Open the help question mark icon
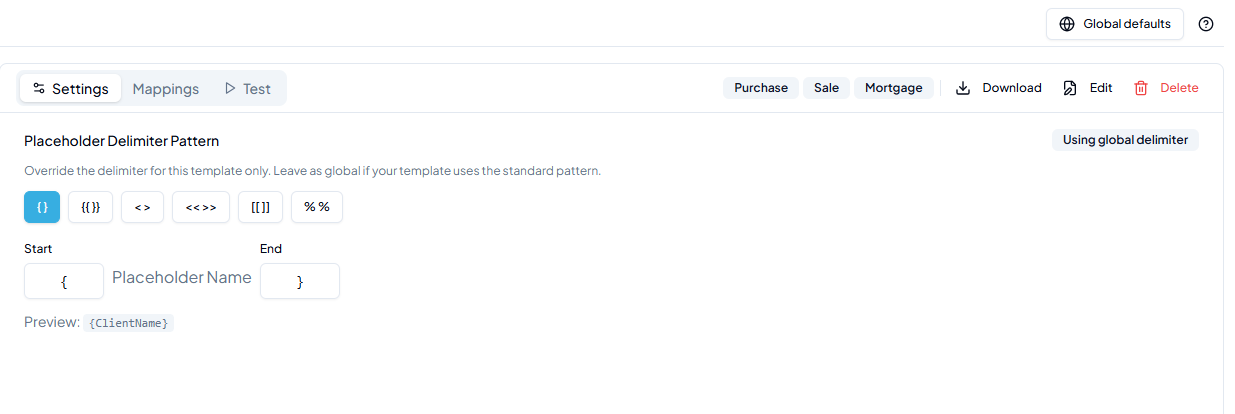The height and width of the screenshot is (414, 1235). point(1206,24)
